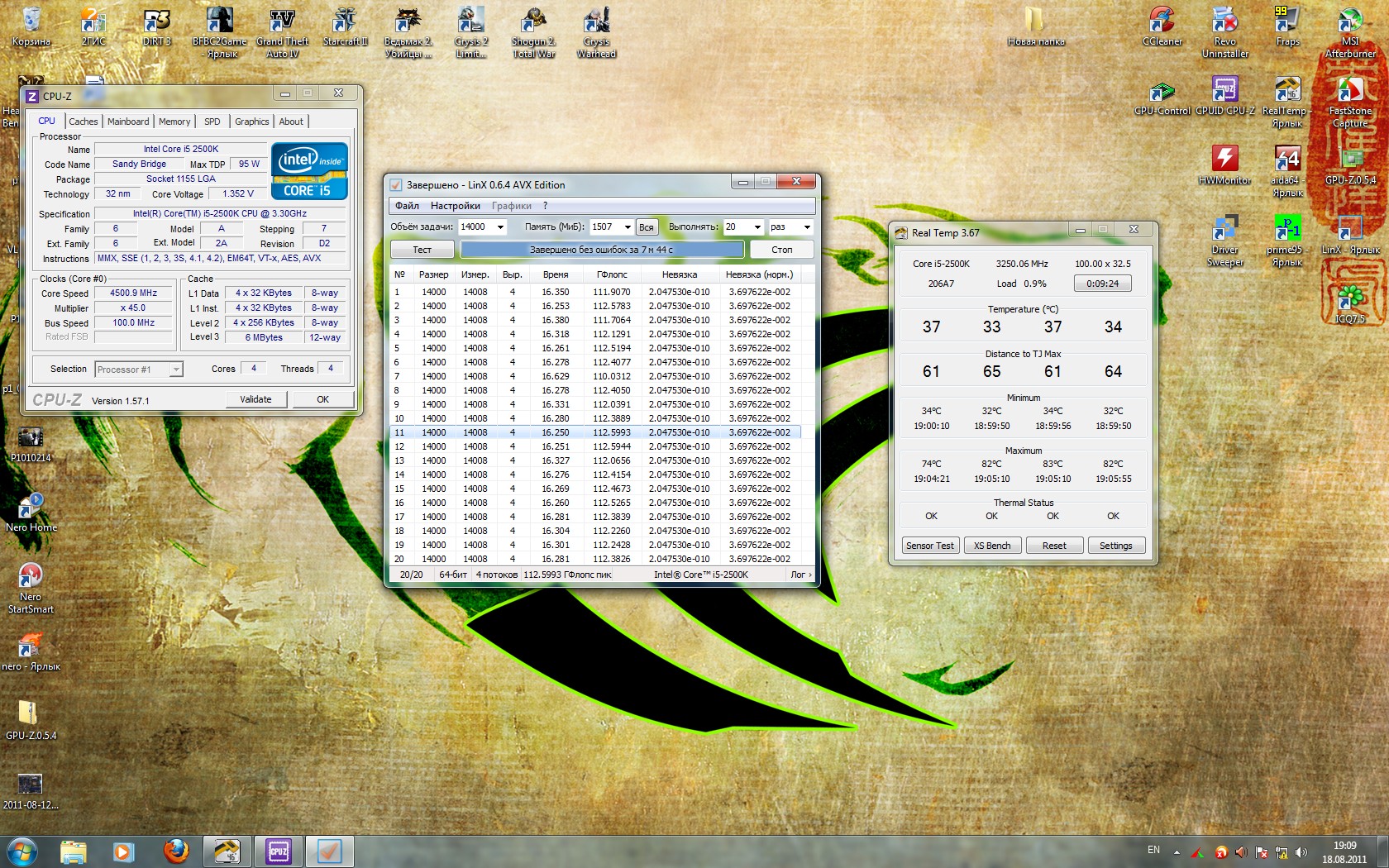The image size is (1389, 868).
Task: Open the Настройки menu in LinX
Action: click(455, 206)
